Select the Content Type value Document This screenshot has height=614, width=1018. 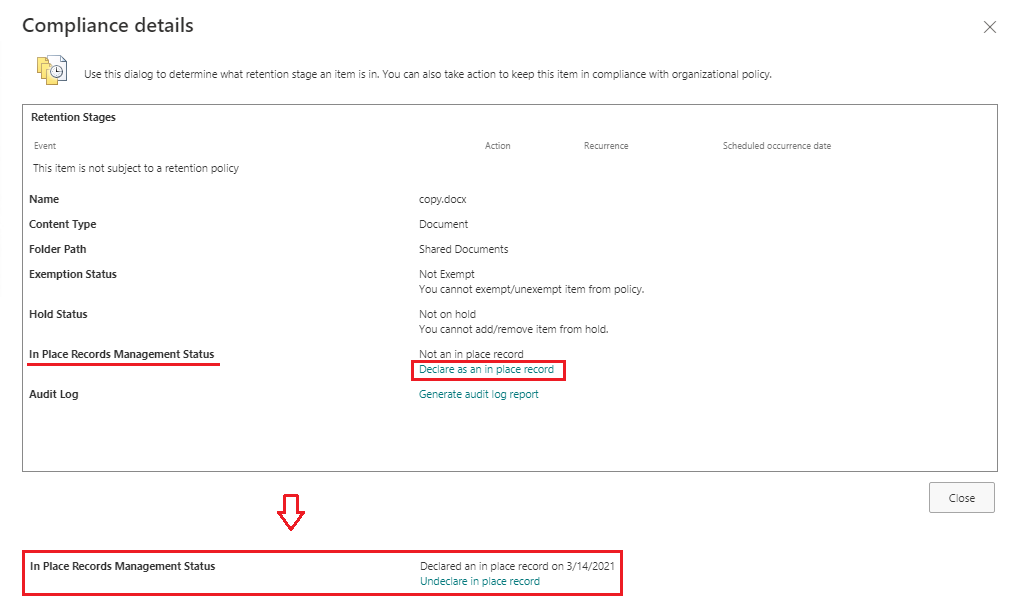pyautogui.click(x=441, y=224)
